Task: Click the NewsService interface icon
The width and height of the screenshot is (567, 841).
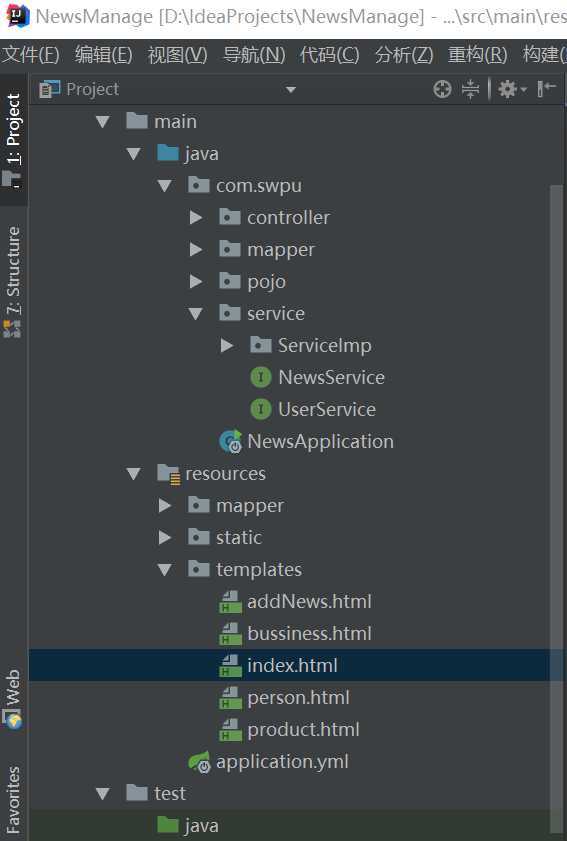Action: click(261, 377)
